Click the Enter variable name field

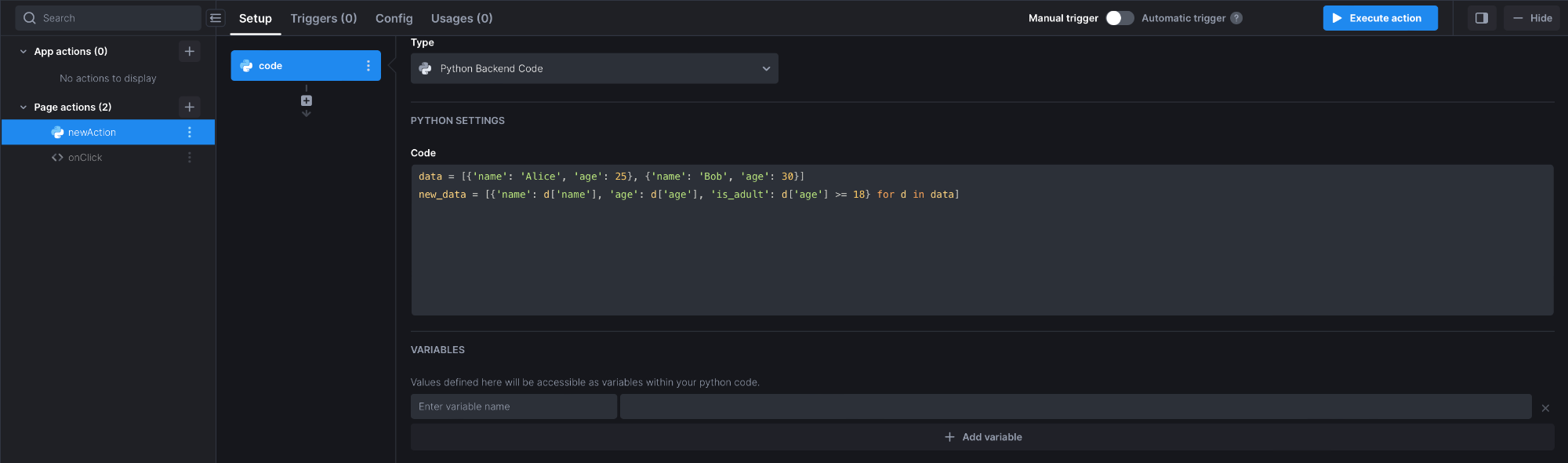coord(514,406)
